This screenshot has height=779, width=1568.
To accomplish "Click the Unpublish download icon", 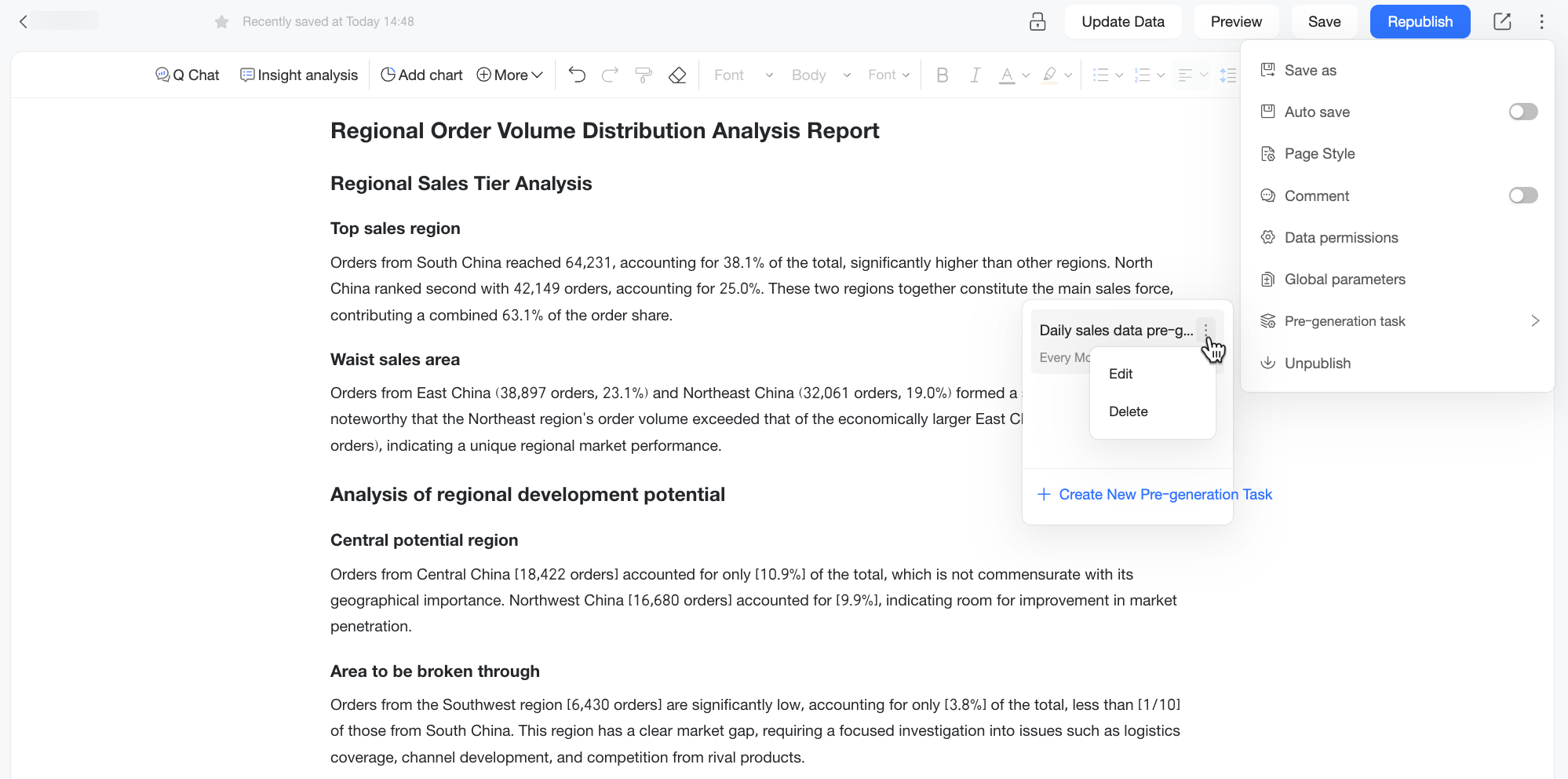I will click(x=1267, y=363).
